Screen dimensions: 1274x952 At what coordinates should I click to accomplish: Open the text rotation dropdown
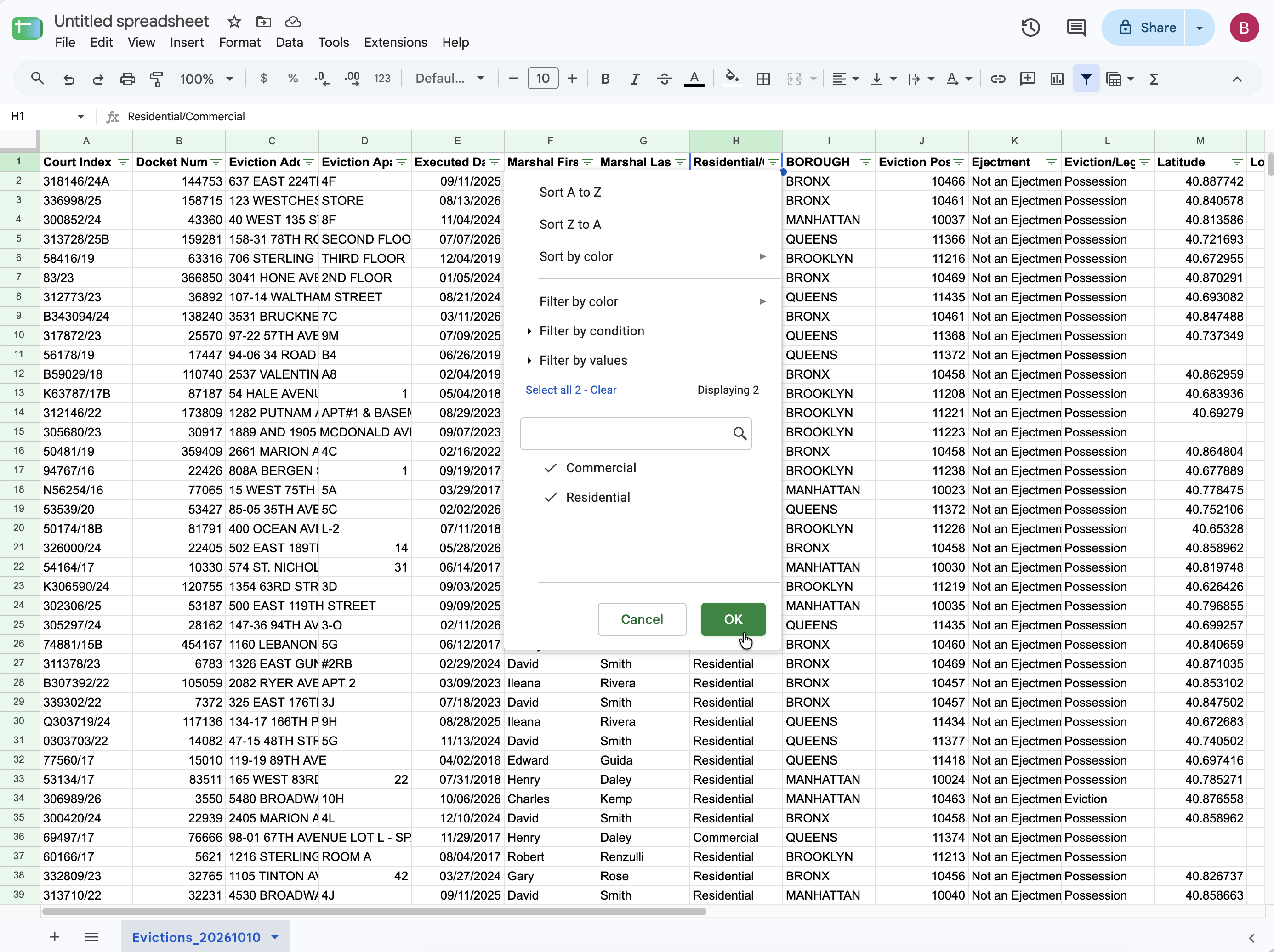959,79
